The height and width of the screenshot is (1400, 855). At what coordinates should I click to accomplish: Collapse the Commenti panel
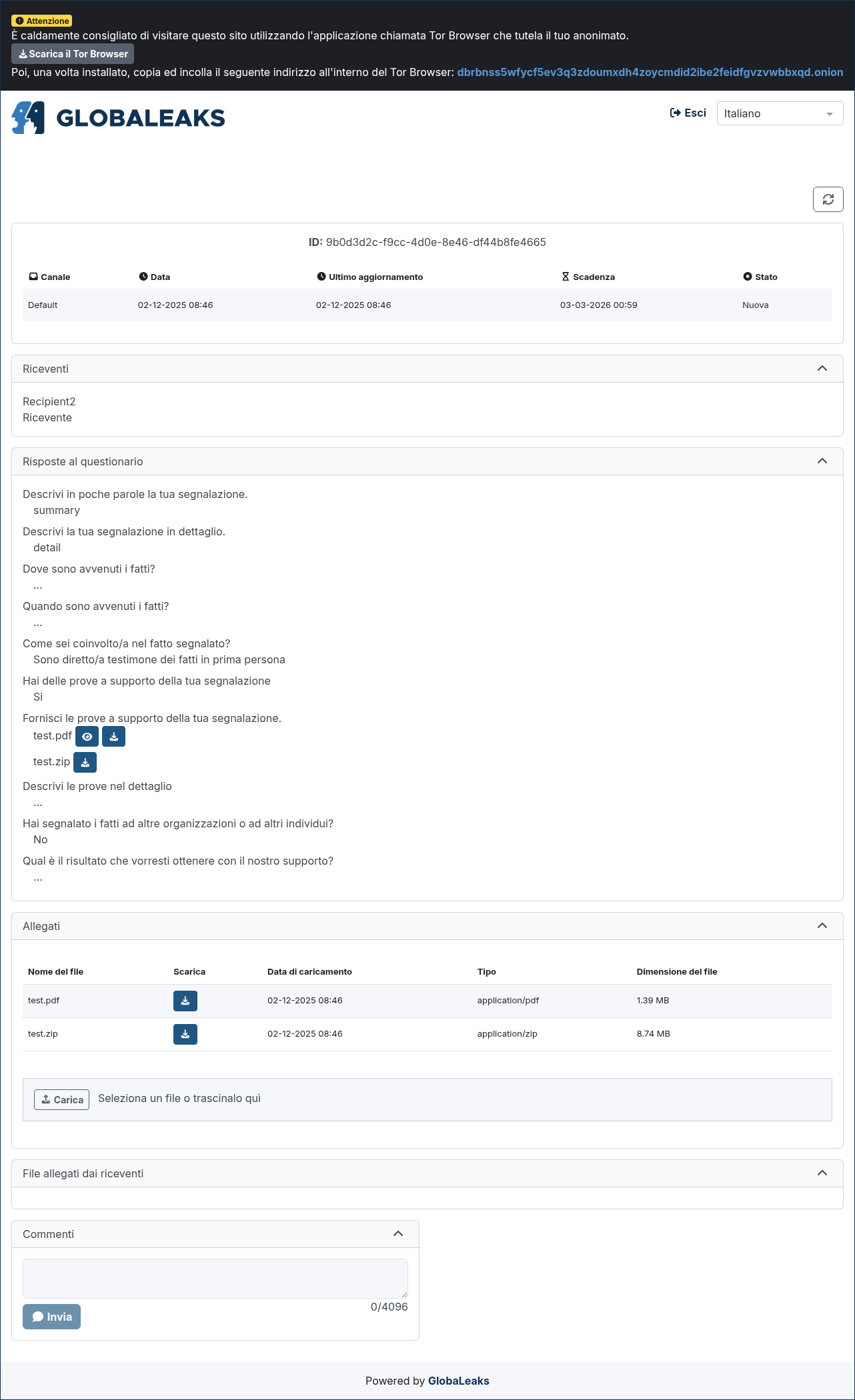coord(398,1234)
